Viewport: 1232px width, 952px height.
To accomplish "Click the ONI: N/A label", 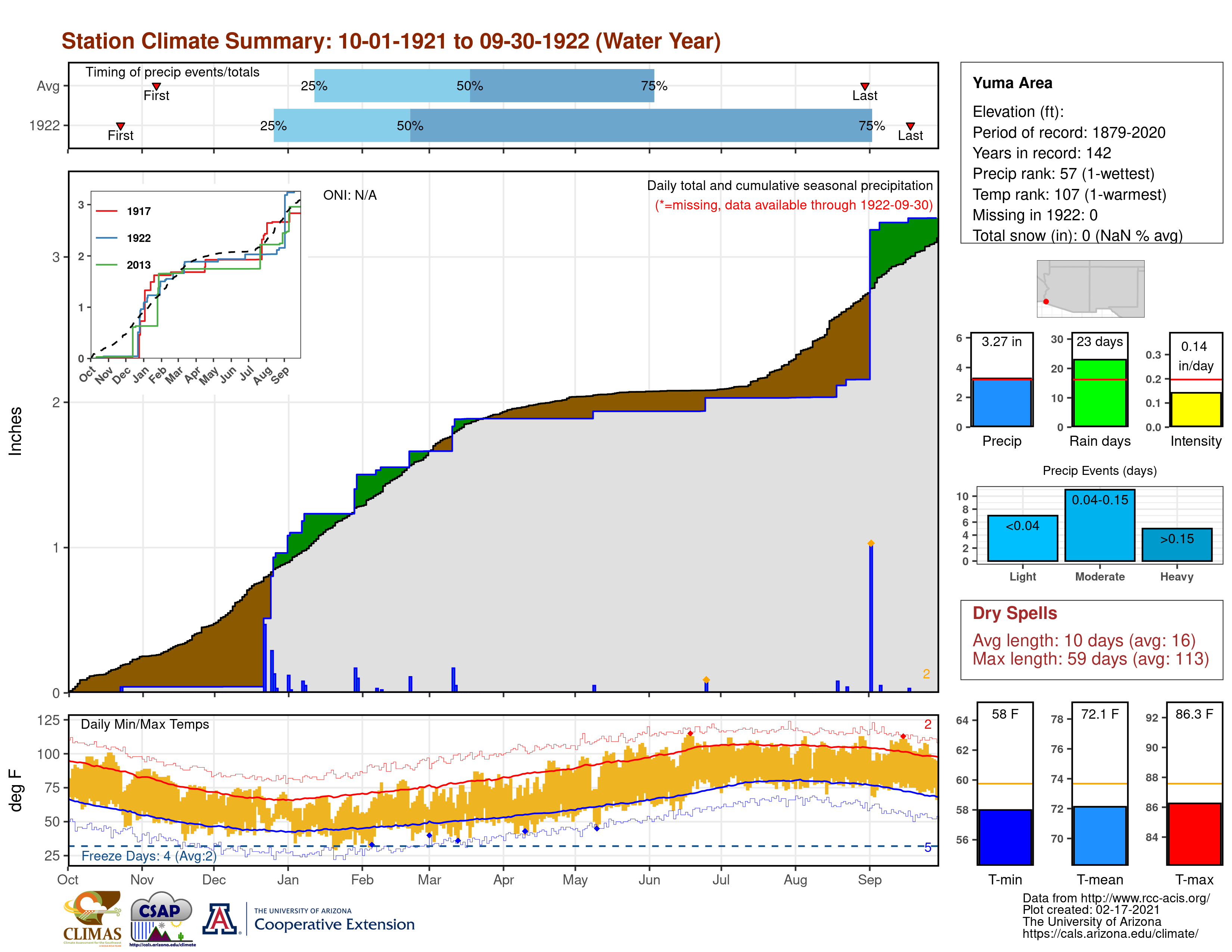I will pyautogui.click(x=350, y=195).
